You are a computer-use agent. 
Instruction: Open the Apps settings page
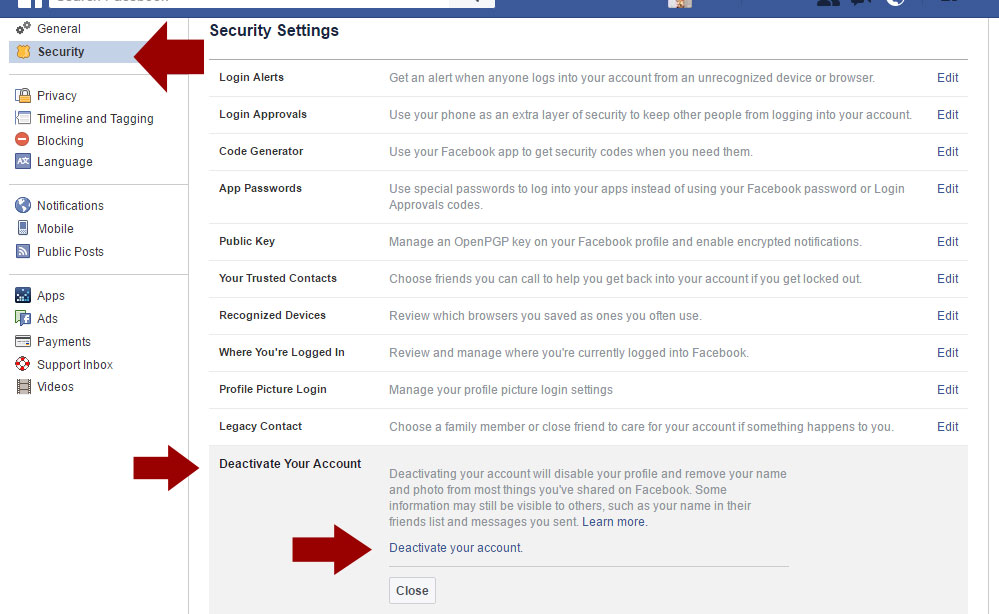click(x=50, y=296)
